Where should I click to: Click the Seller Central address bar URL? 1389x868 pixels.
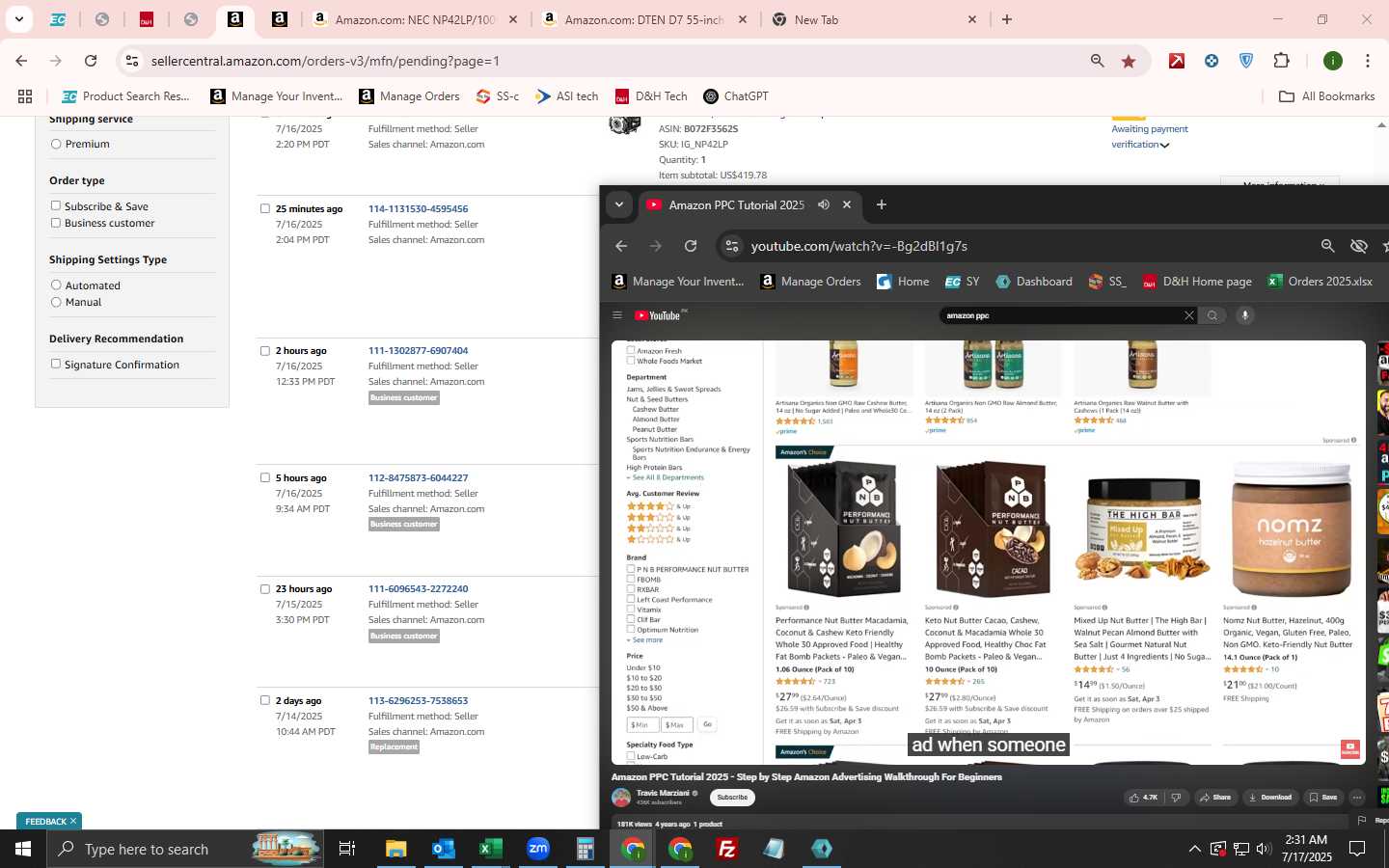coord(325,61)
